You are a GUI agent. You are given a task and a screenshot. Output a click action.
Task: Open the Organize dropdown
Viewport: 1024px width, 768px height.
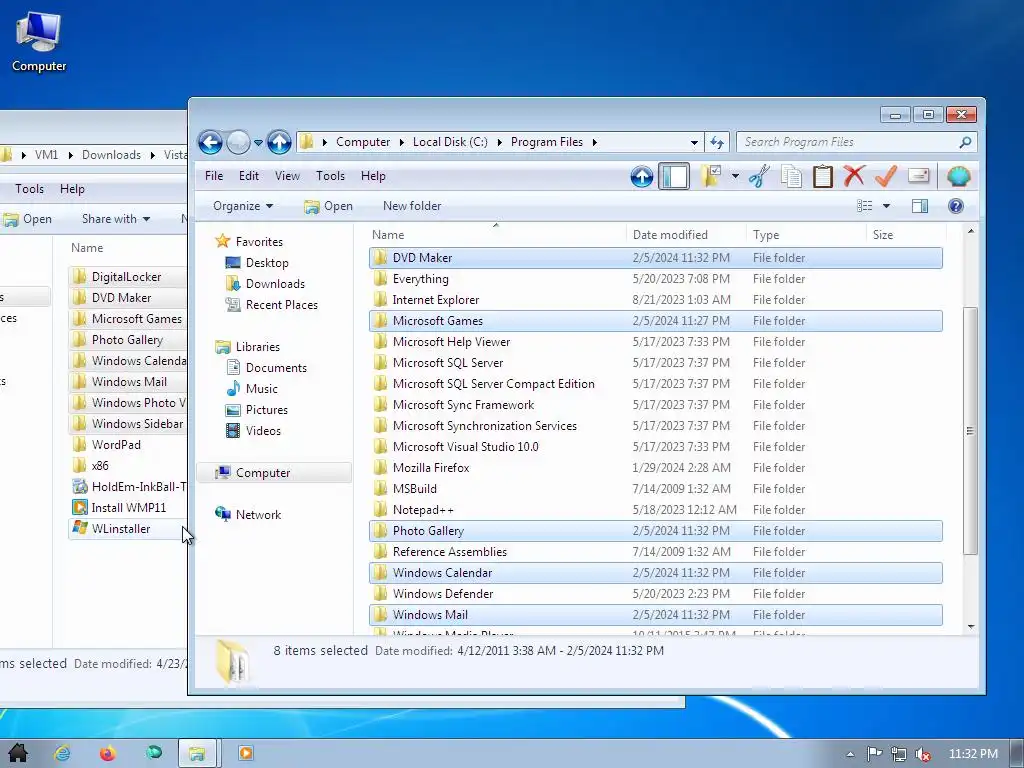(243, 206)
